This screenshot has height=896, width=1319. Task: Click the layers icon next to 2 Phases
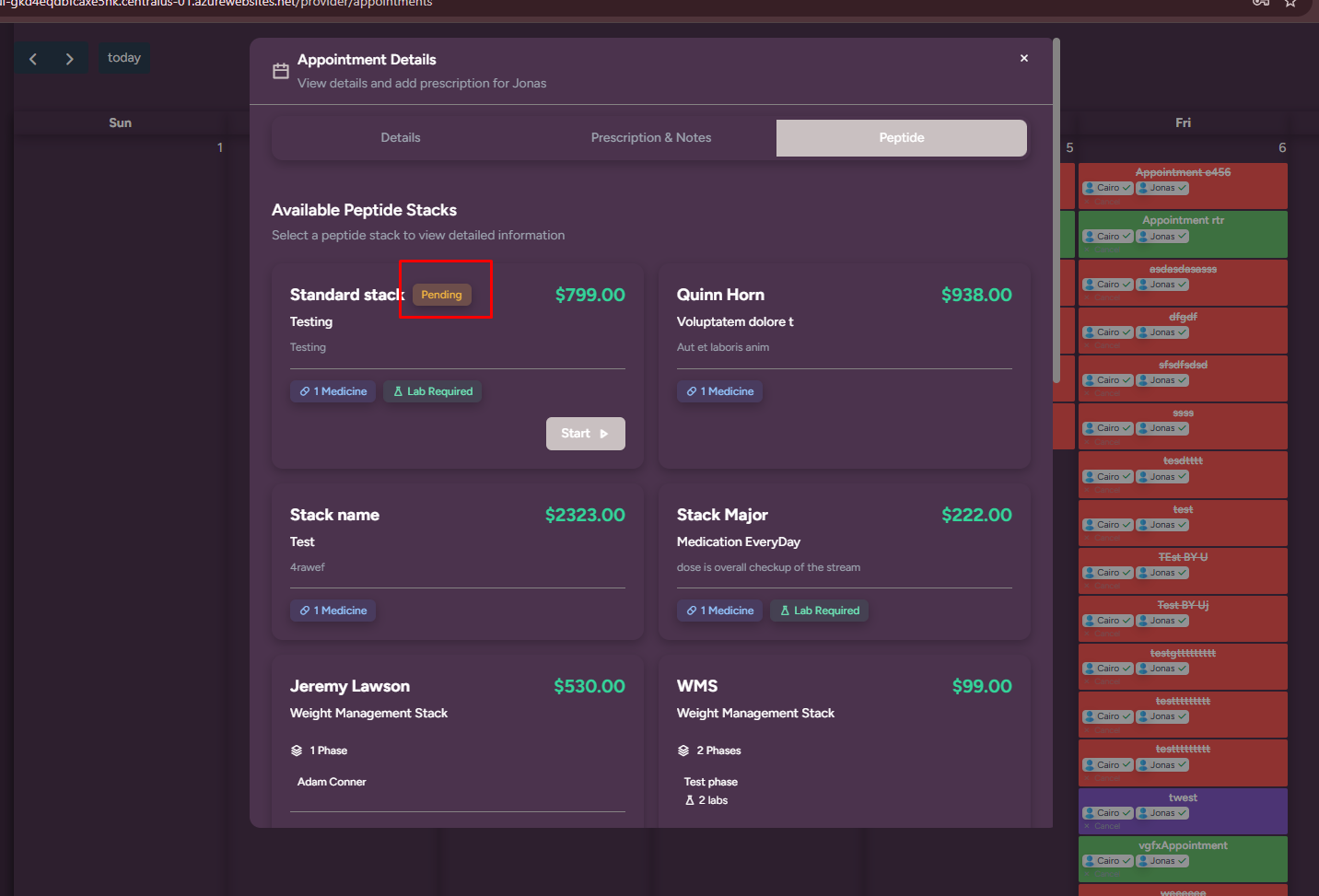(683, 751)
